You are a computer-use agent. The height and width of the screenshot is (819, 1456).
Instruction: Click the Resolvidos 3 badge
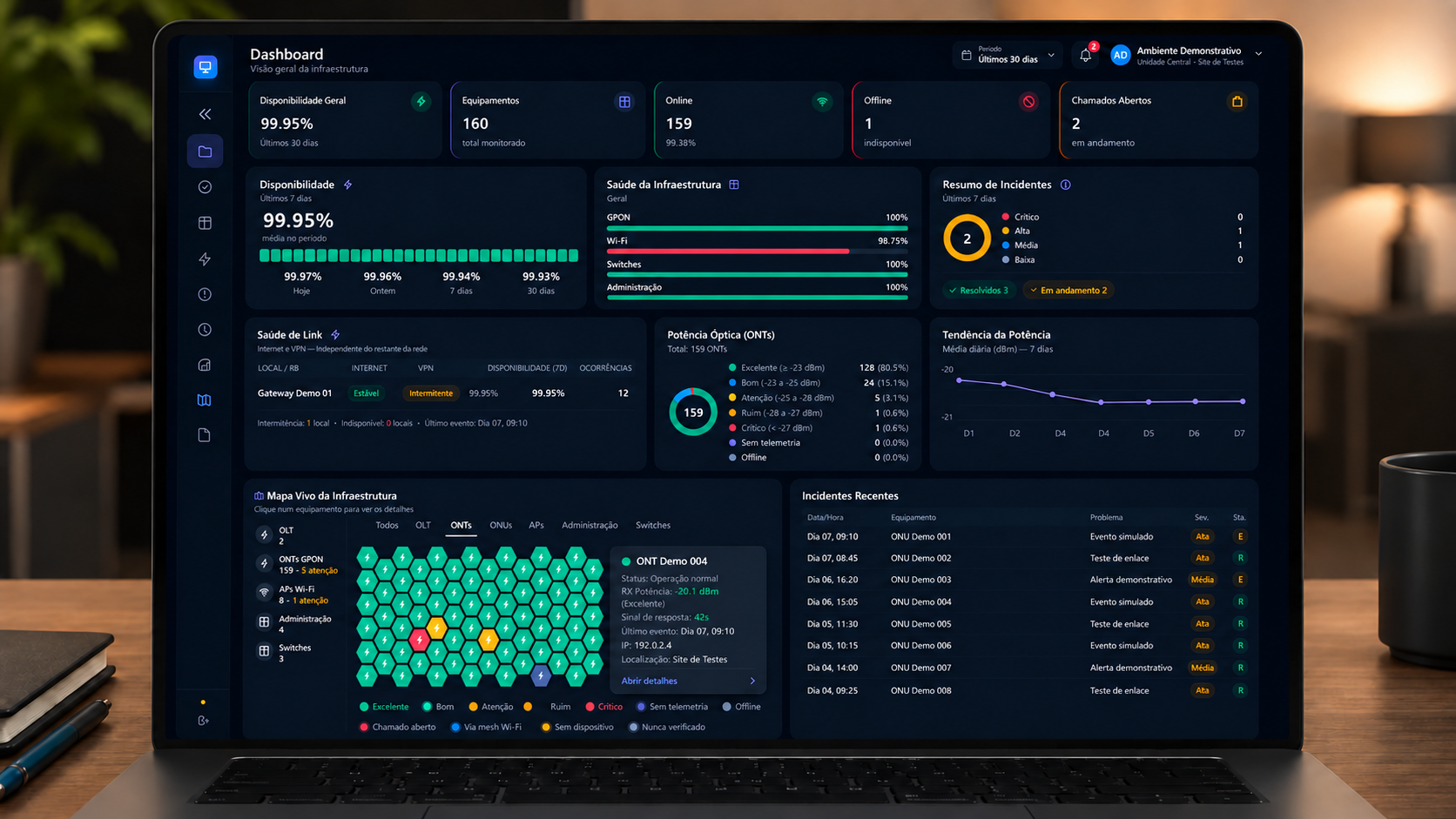[979, 291]
